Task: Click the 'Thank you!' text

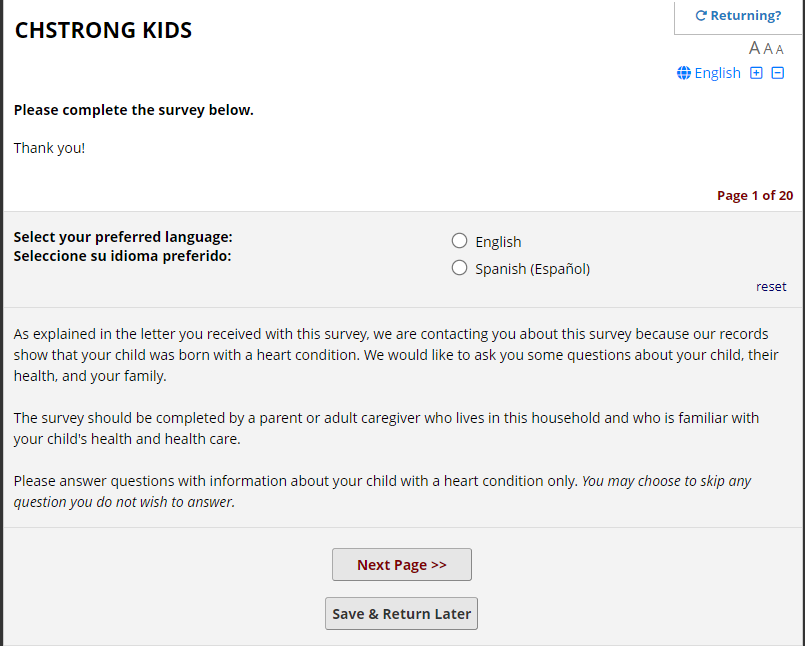Action: 50,148
